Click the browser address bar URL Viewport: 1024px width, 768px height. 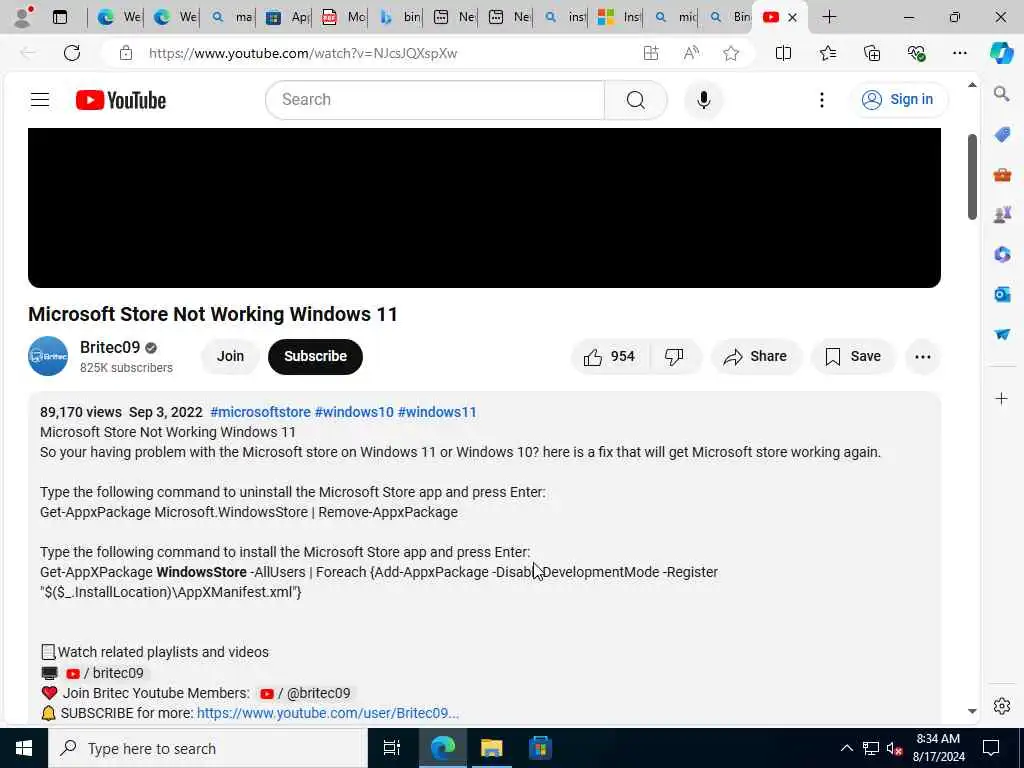(x=303, y=54)
